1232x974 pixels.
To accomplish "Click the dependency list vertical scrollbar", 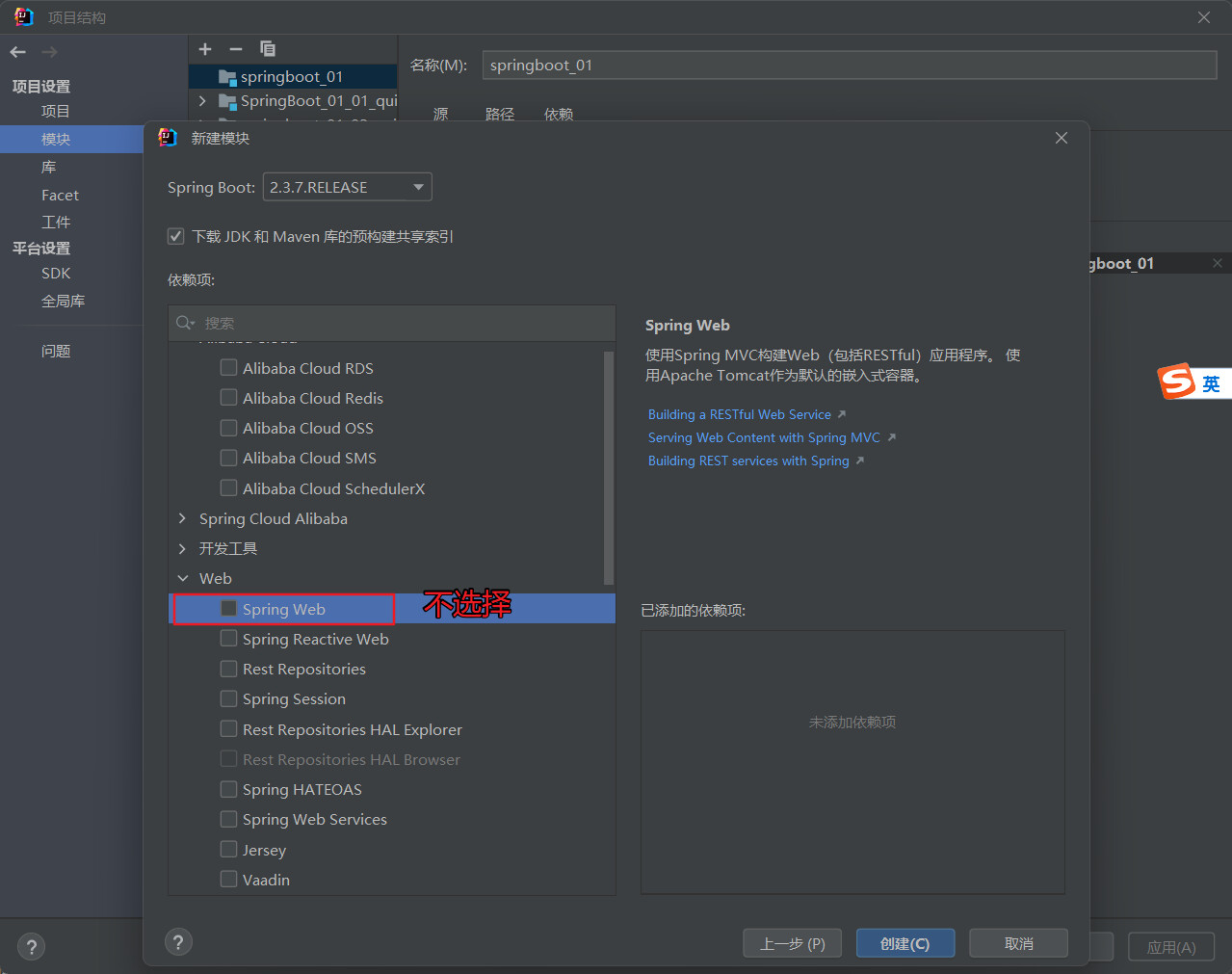I will 608,467.
